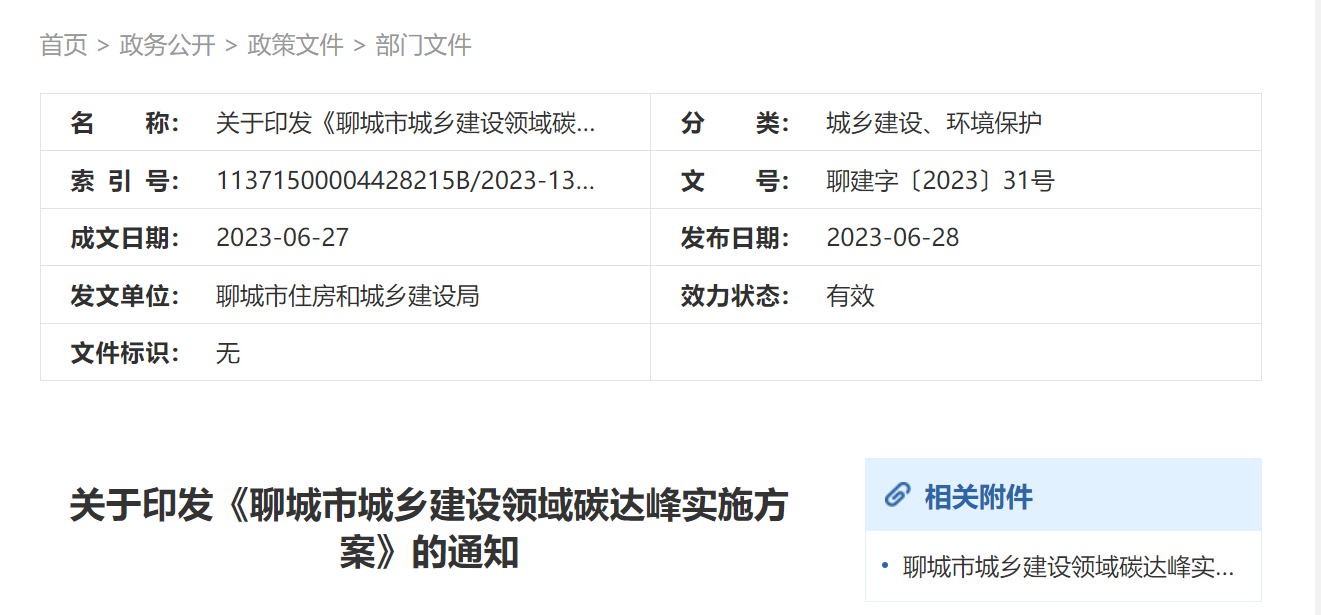1321x615 pixels.
Task: Click the 相关附件 panel header text
Action: tap(978, 497)
